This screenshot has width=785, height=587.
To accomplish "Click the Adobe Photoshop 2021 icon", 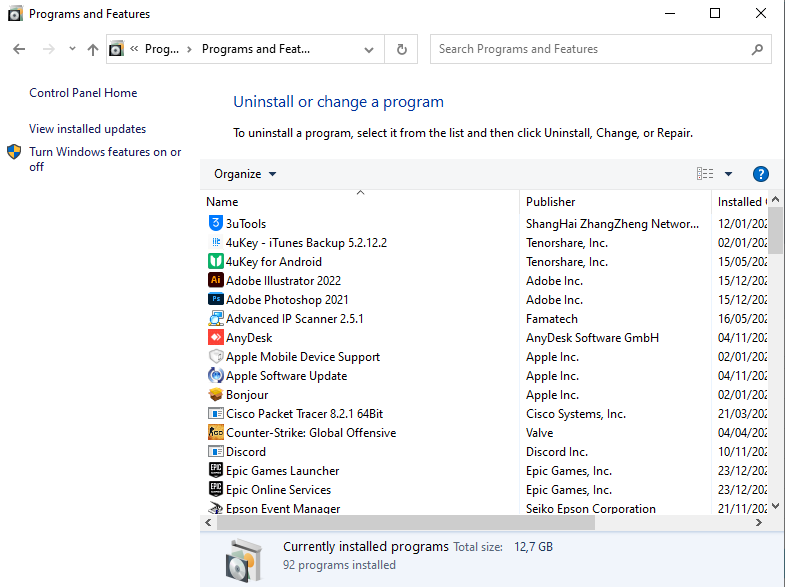I will coord(215,299).
